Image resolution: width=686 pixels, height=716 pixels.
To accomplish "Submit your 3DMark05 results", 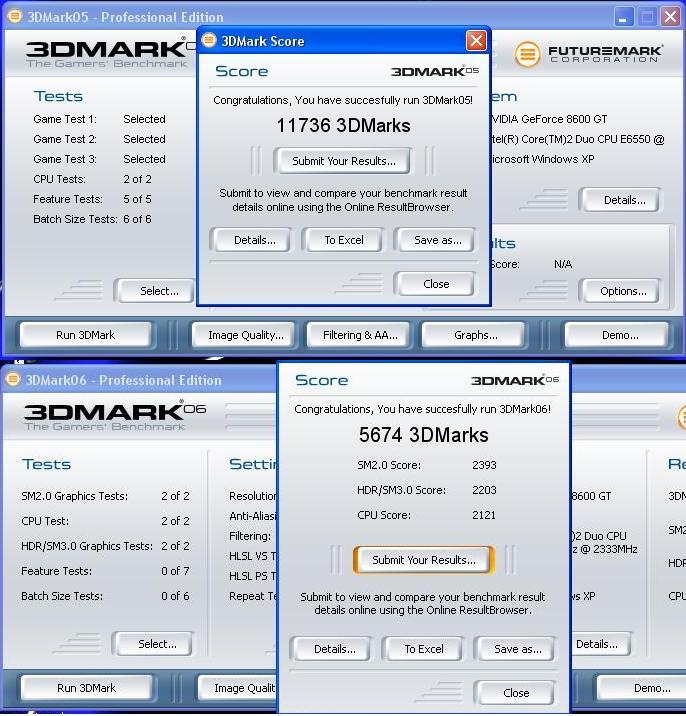I will 343,161.
